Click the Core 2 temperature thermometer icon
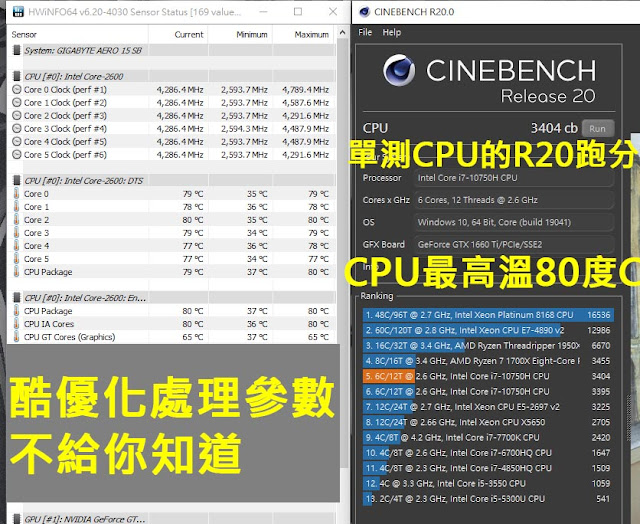The width and height of the screenshot is (640, 524). [16, 220]
